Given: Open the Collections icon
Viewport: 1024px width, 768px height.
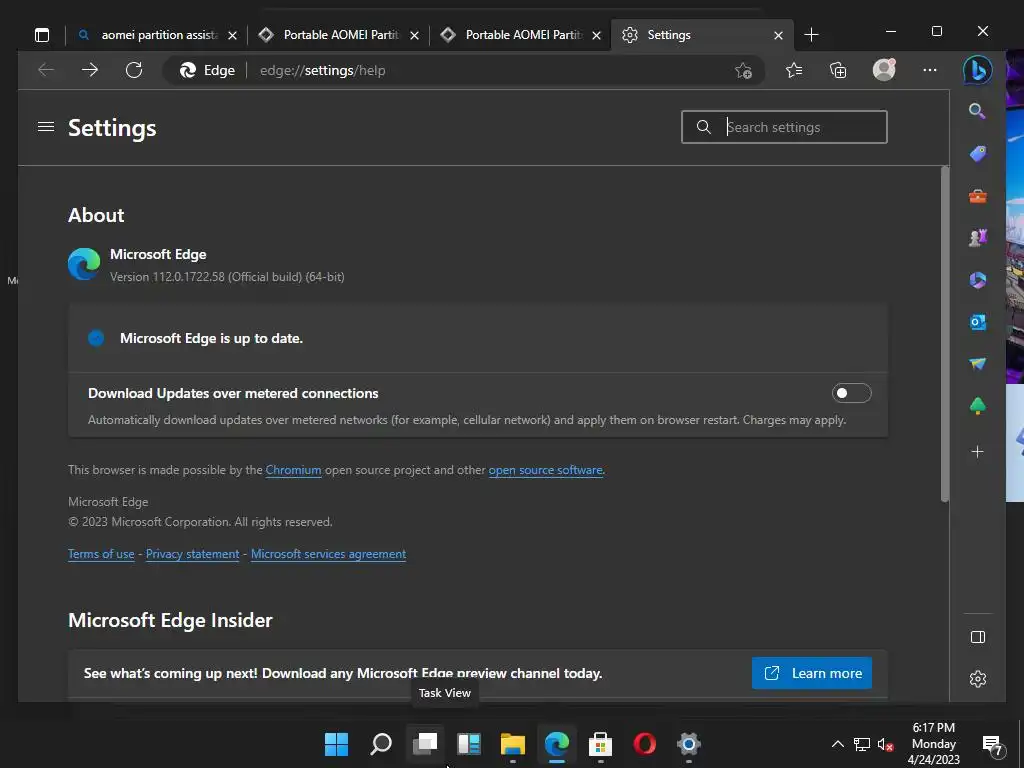Looking at the screenshot, I should [x=838, y=70].
